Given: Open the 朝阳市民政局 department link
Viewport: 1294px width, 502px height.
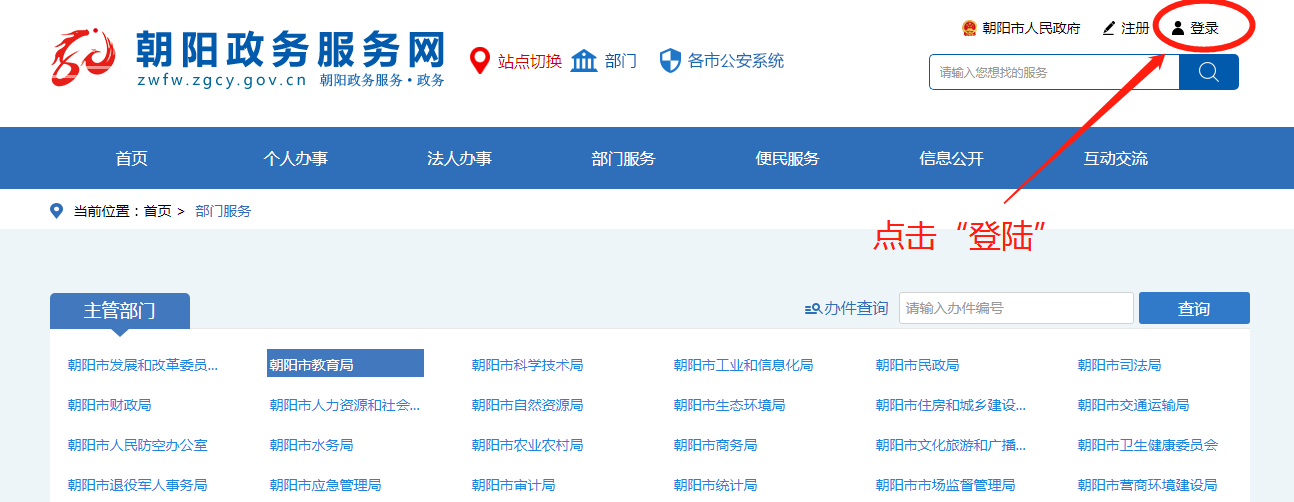Looking at the screenshot, I should click(917, 365).
